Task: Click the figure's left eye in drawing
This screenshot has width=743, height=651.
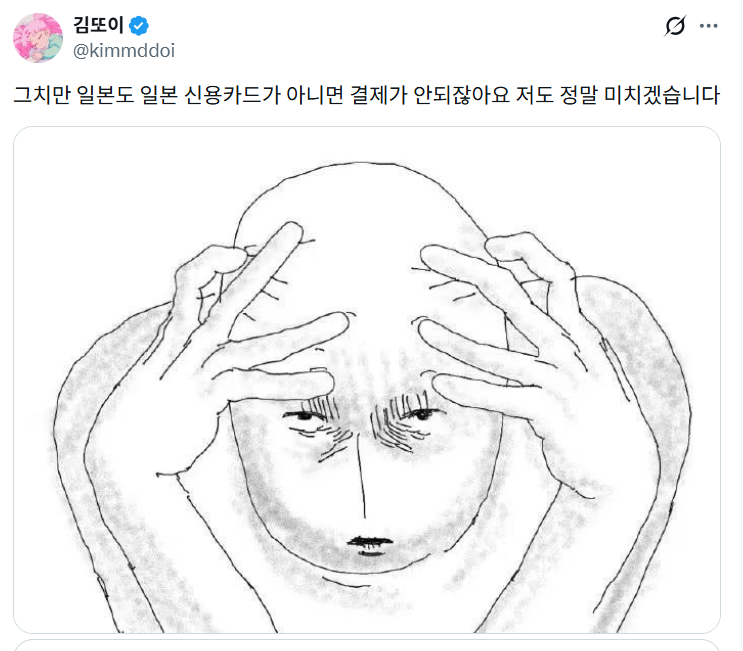Action: 303,417
